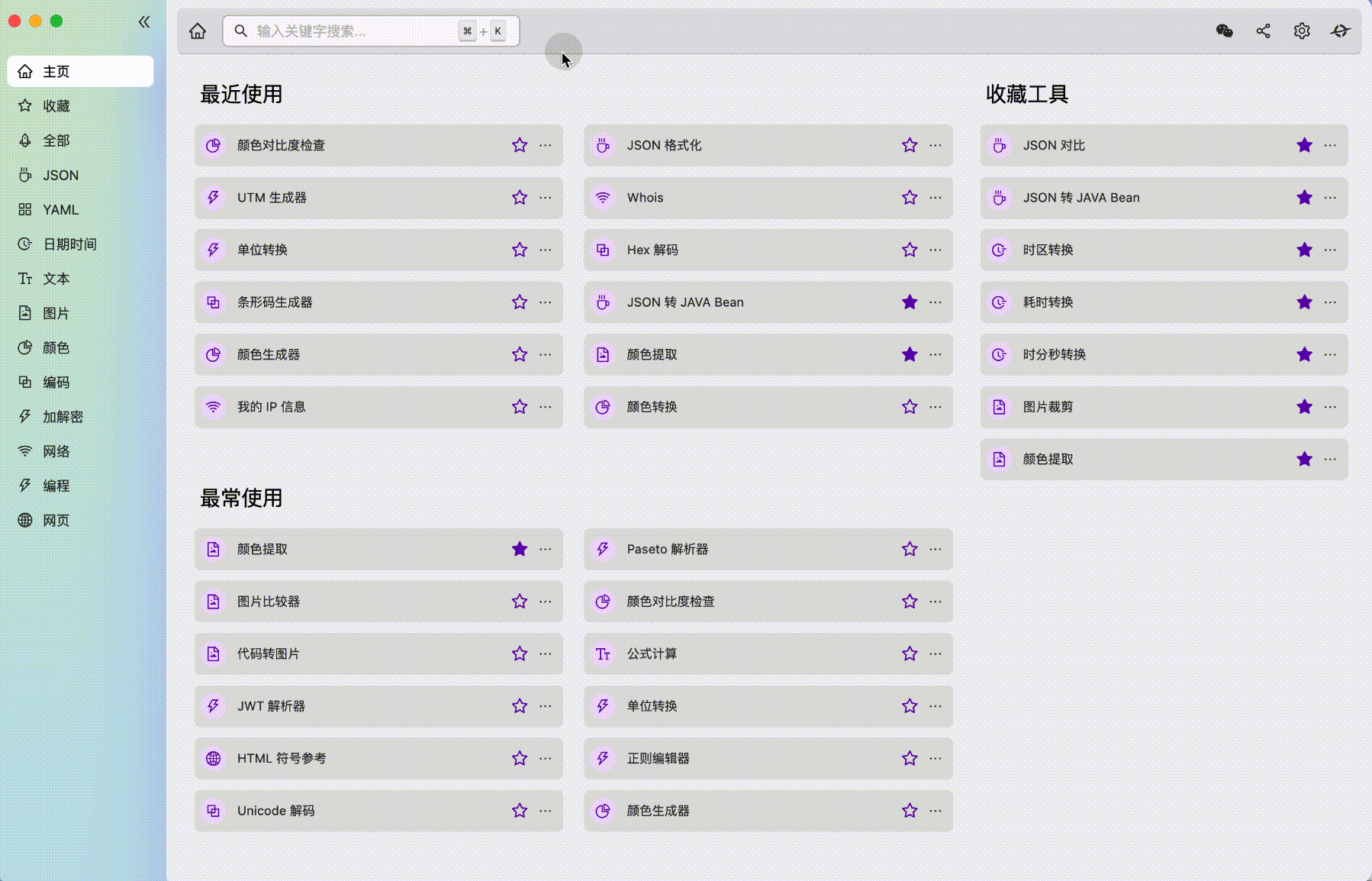Open 收藏 in the sidebar
1372x881 pixels.
point(80,105)
